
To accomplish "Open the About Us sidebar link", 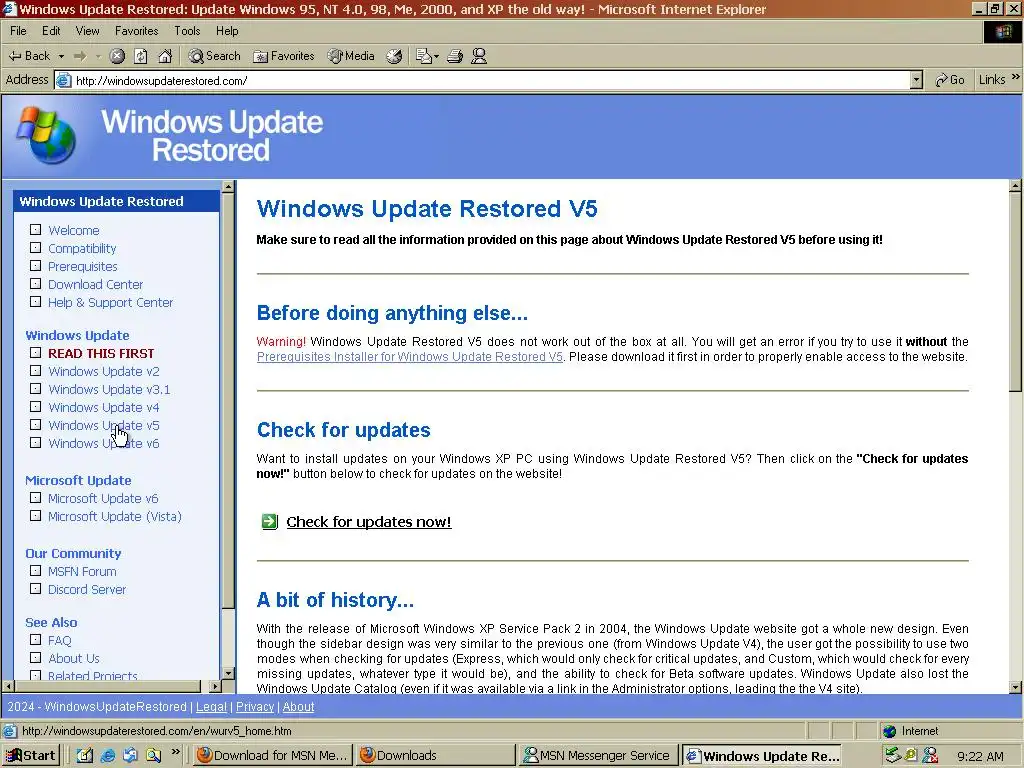I will 74,658.
